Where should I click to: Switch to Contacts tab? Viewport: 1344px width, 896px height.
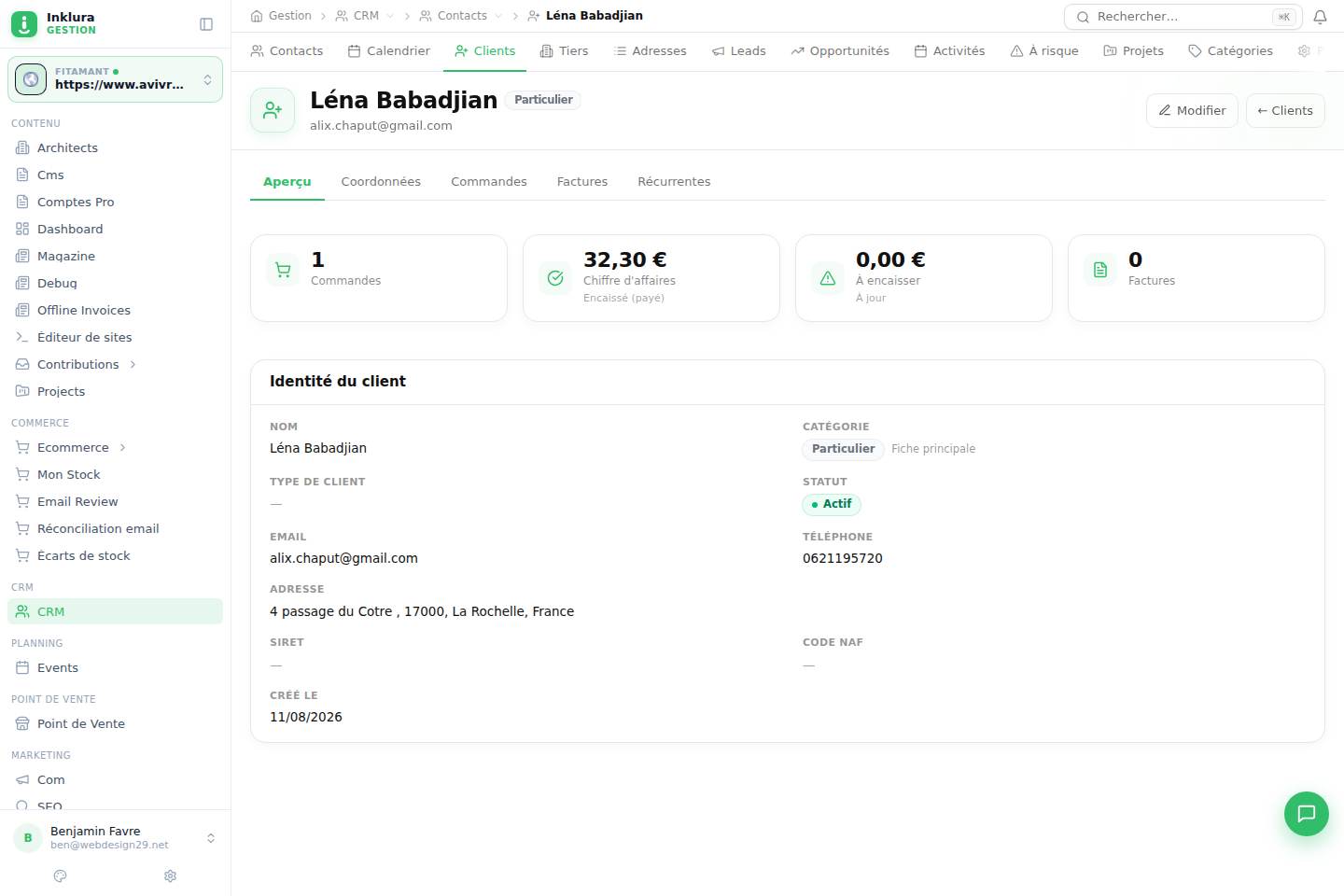coord(287,51)
